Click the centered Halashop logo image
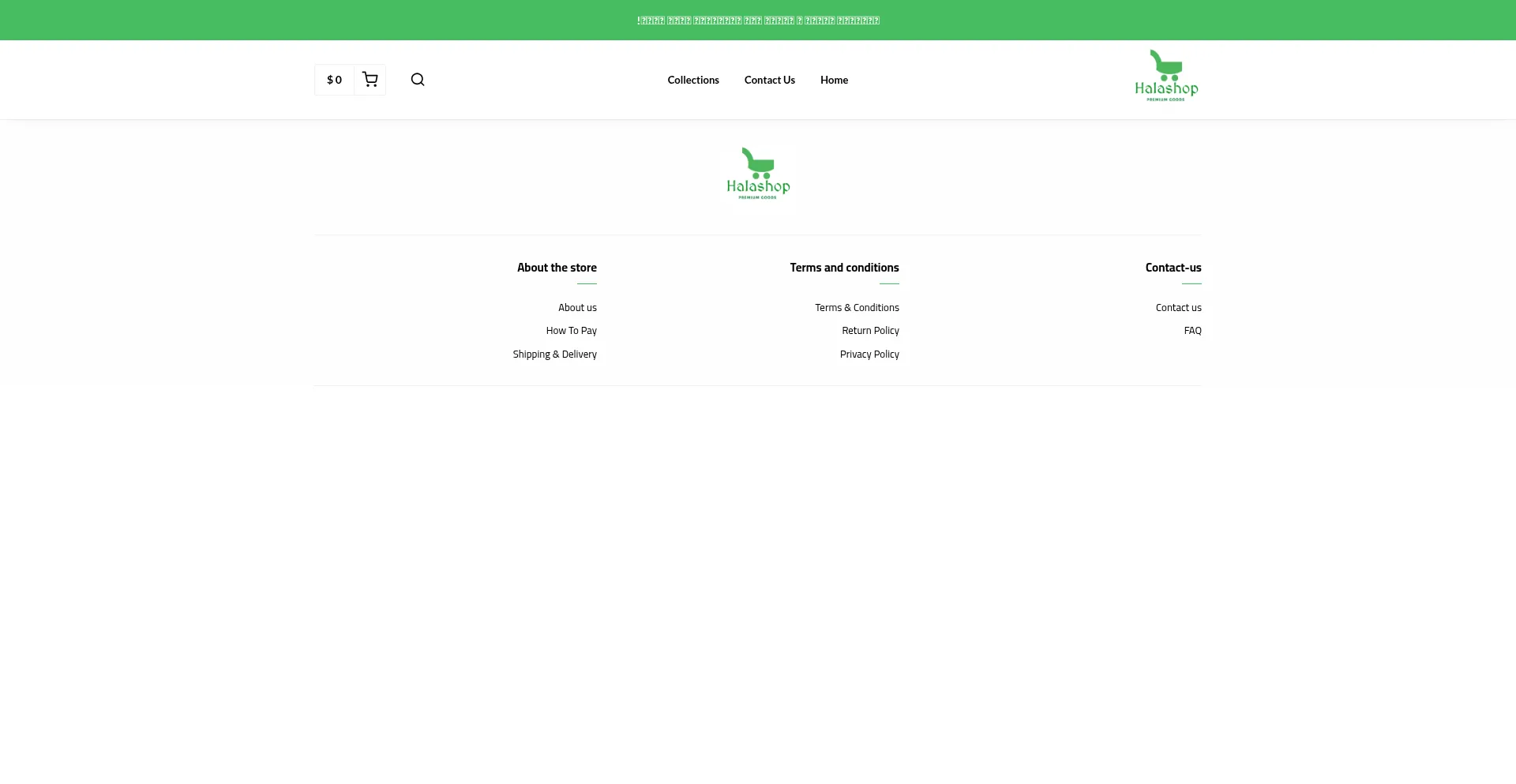 (x=757, y=173)
